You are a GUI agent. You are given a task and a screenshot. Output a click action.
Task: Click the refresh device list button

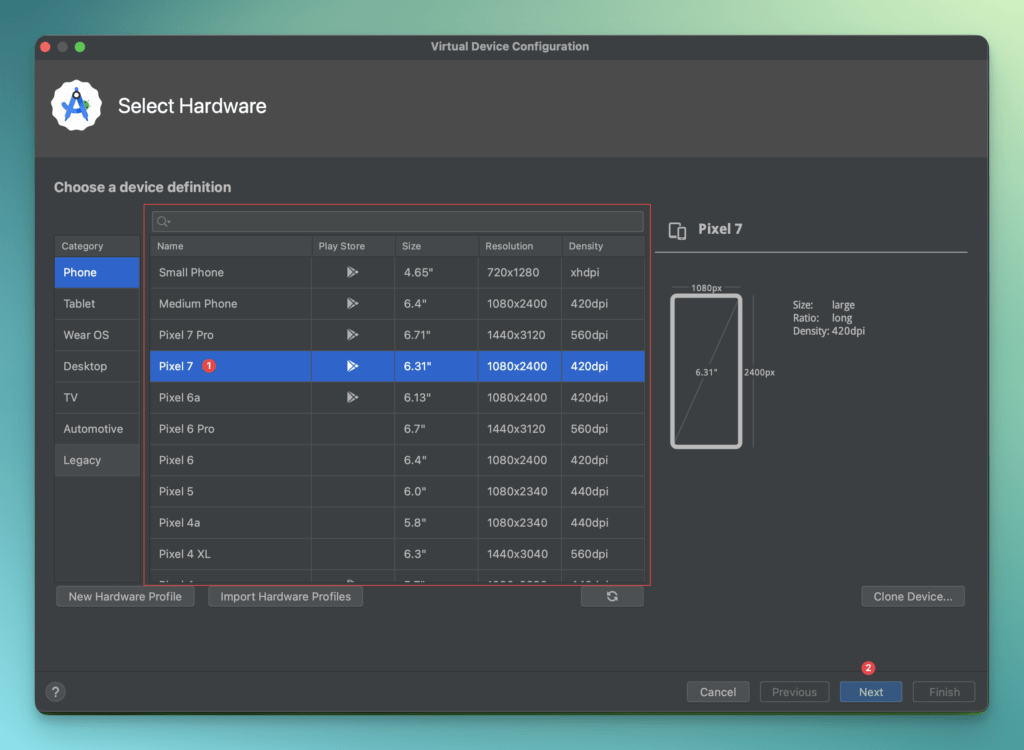612,596
